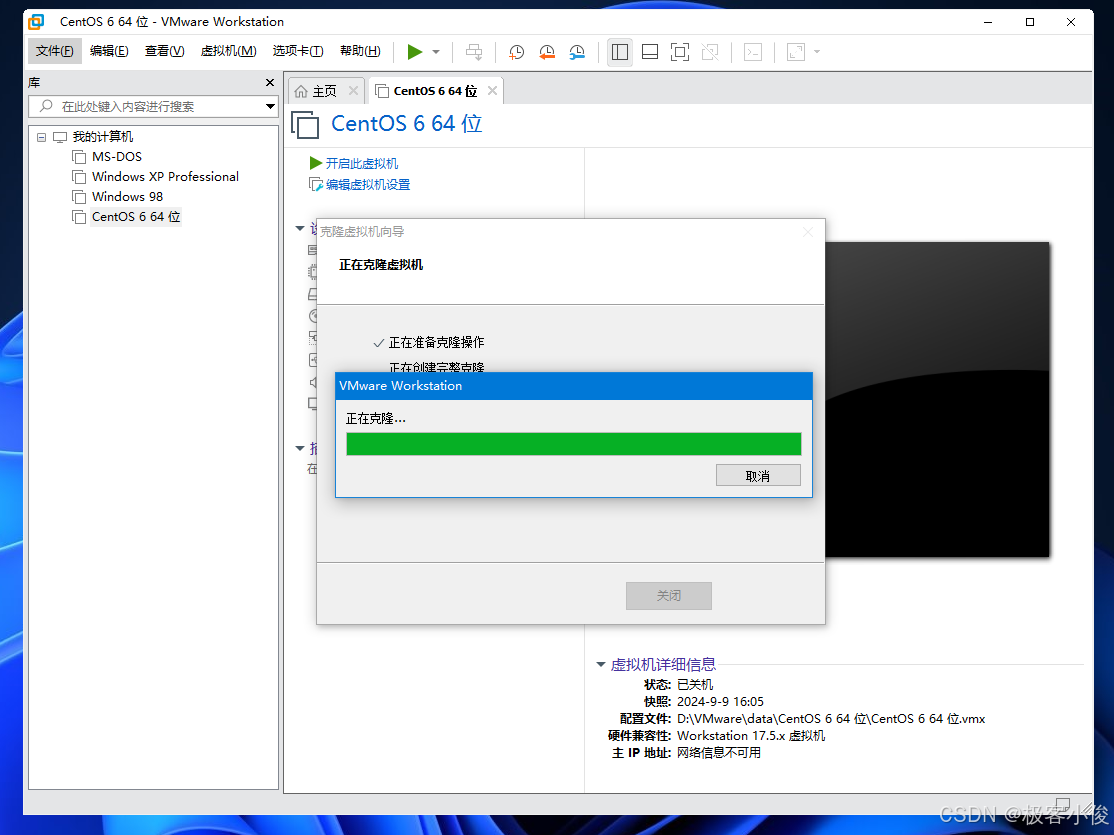The image size is (1114, 835).
Task: Select the MS-DOS virtual machine
Action: (117, 157)
